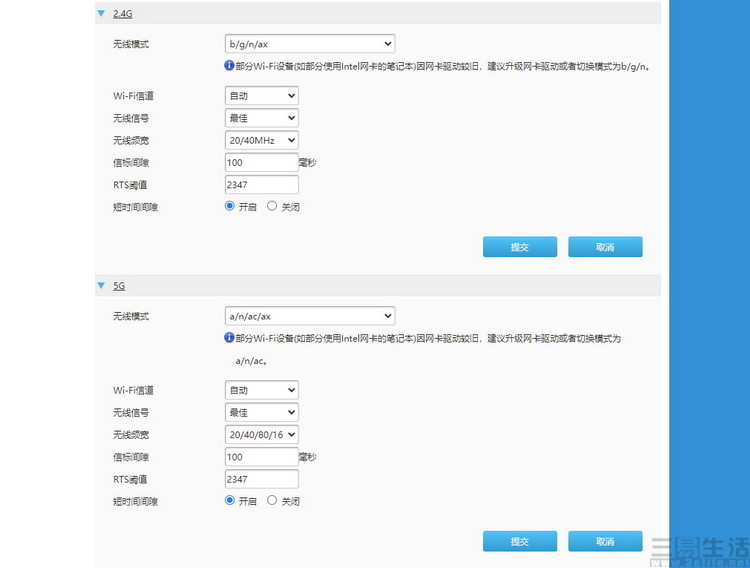Viewport: 750px width, 568px height.
Task: Open 2.4G wireless mode b/g/n/ax dropdown
Action: pos(309,44)
